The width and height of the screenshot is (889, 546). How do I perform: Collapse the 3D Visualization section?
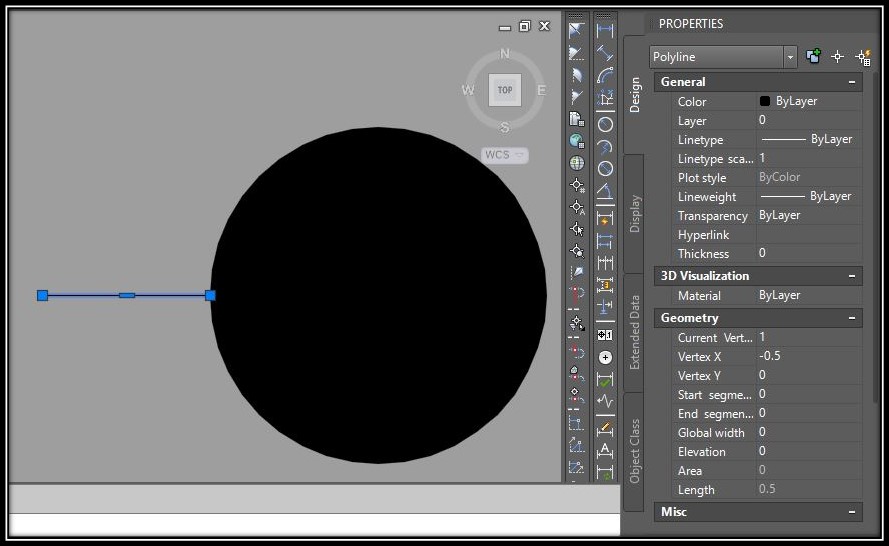click(852, 276)
